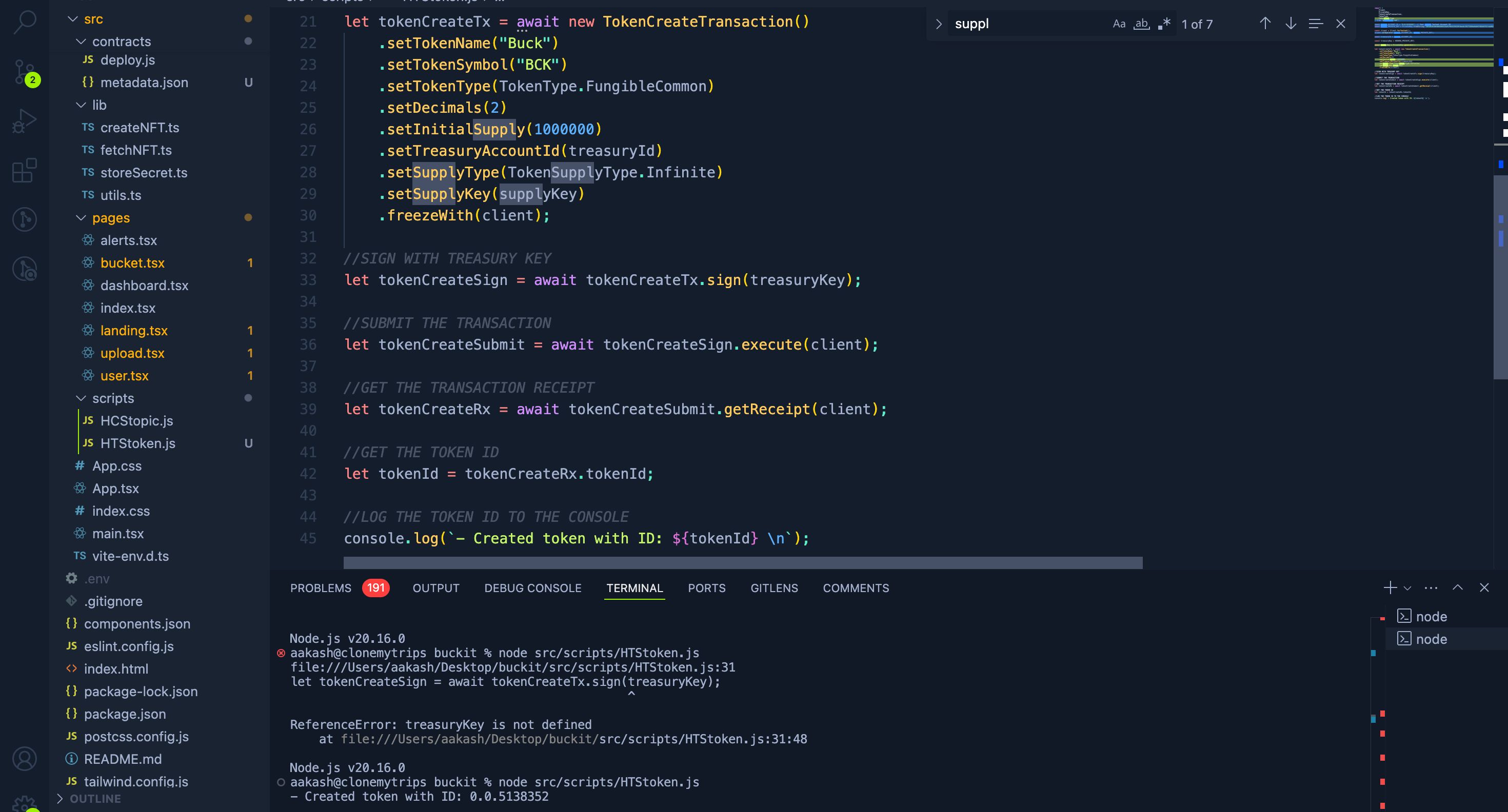Open bucket.tsx file
The height and width of the screenshot is (812, 1508).
pos(132,262)
